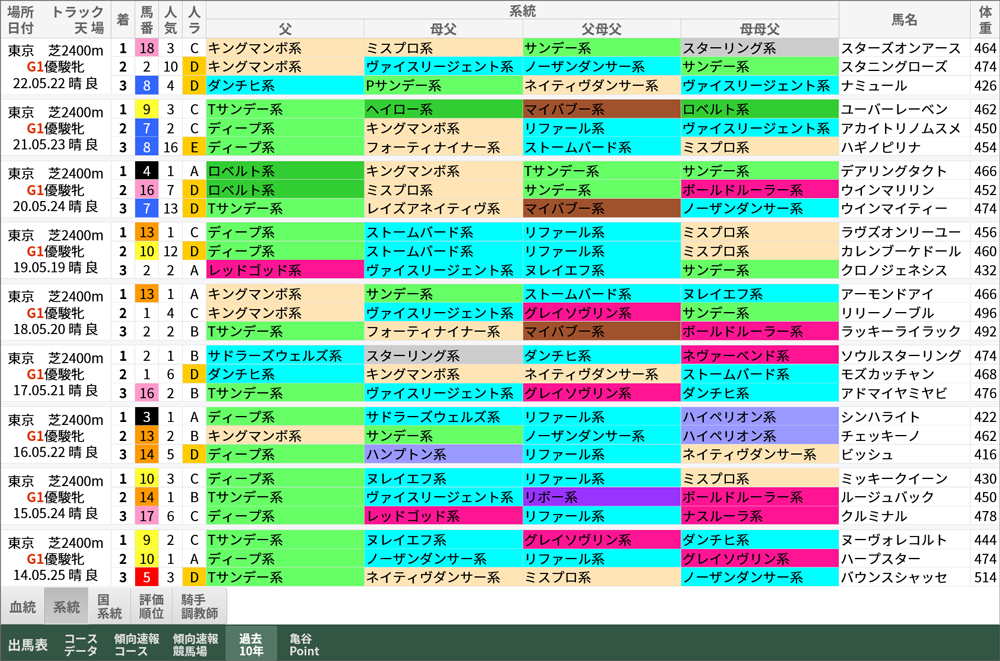Click the 体重 column header
This screenshot has width=1000, height=661.
[x=985, y=19]
